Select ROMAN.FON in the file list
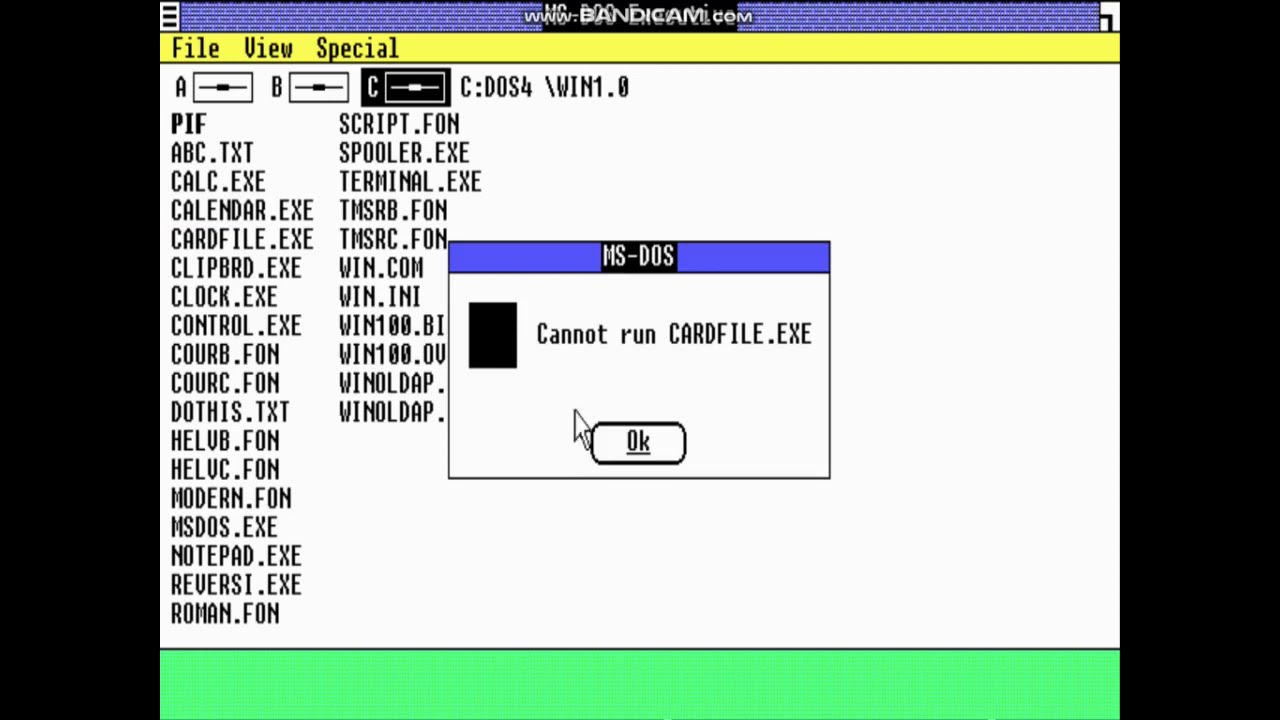This screenshot has width=1280, height=720. tap(225, 615)
